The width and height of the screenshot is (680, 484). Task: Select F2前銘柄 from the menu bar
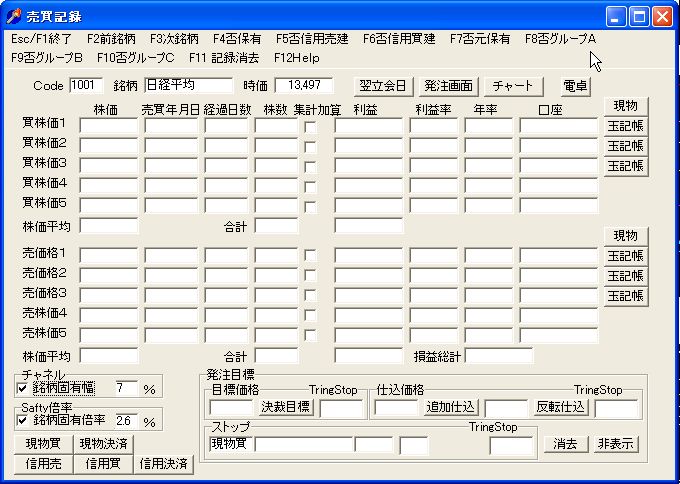point(111,38)
